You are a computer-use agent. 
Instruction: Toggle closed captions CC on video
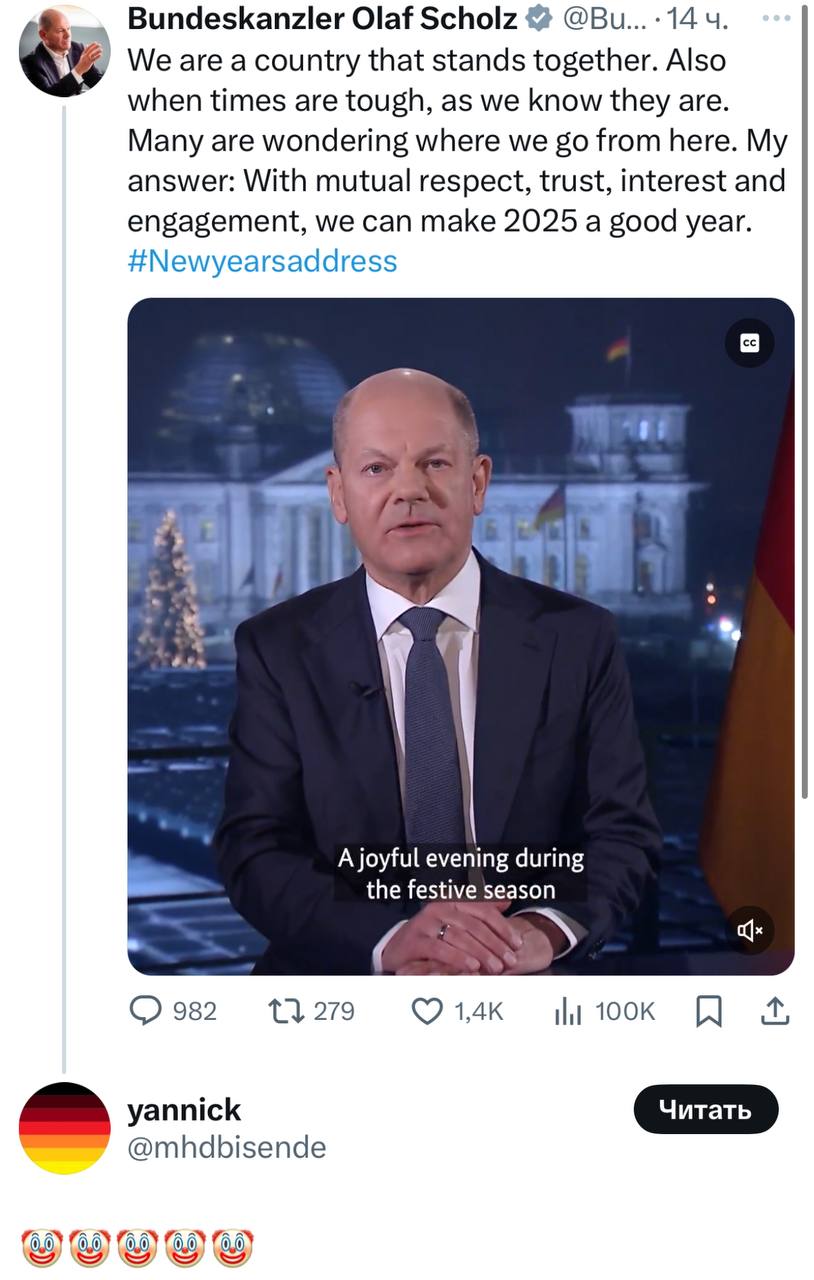[749, 343]
